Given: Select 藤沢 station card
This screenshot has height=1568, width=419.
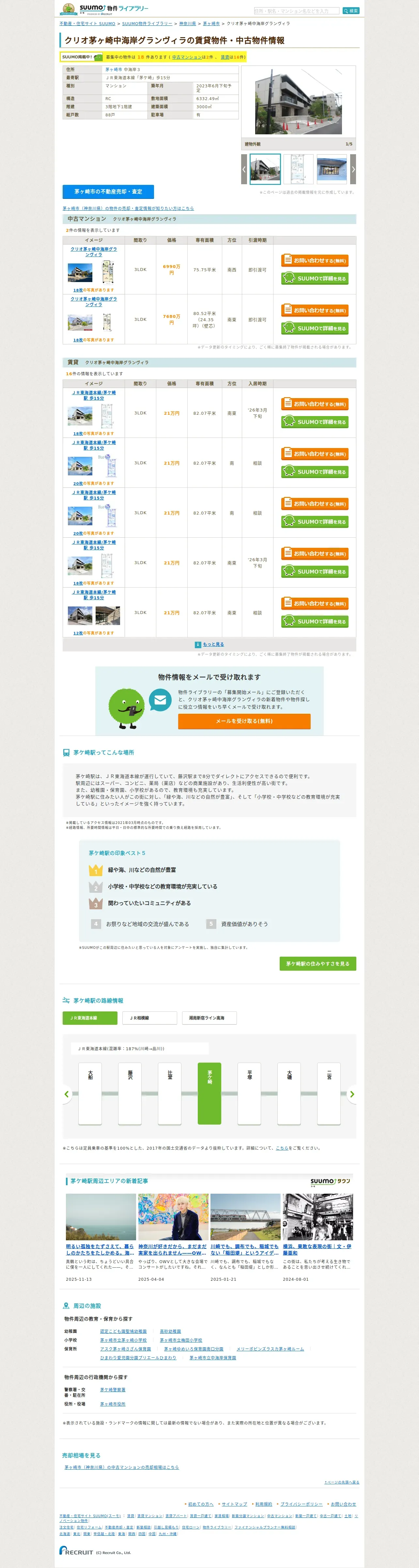Looking at the screenshot, I should pyautogui.click(x=130, y=1093).
